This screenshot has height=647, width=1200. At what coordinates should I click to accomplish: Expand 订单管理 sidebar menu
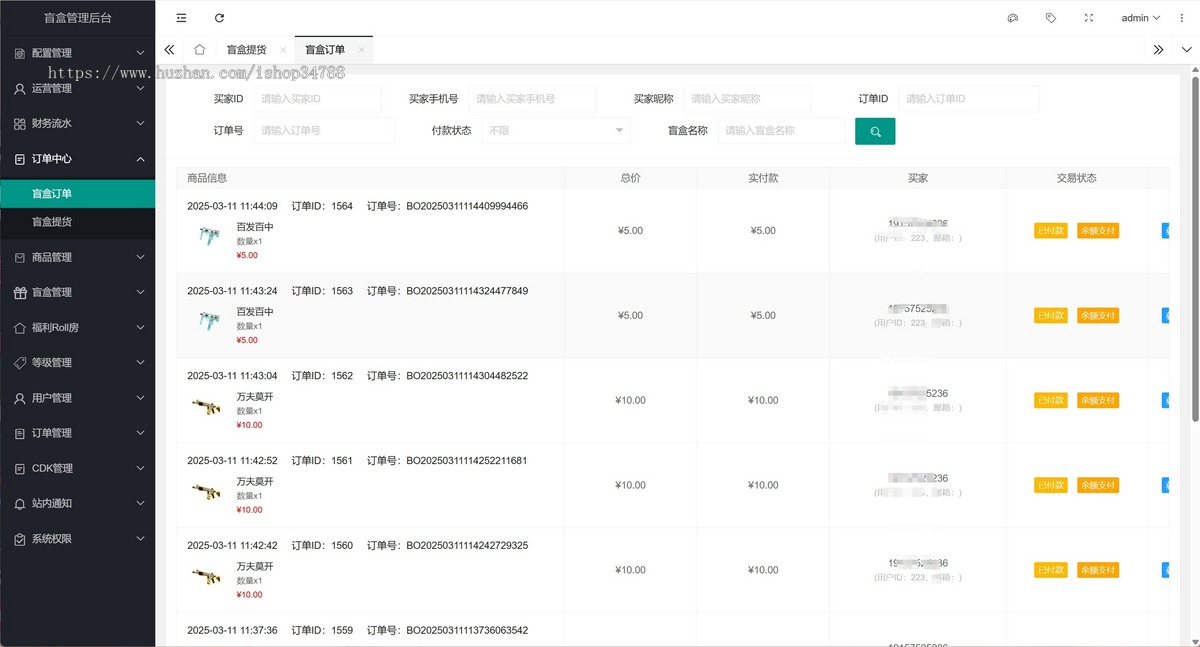[x=78, y=433]
